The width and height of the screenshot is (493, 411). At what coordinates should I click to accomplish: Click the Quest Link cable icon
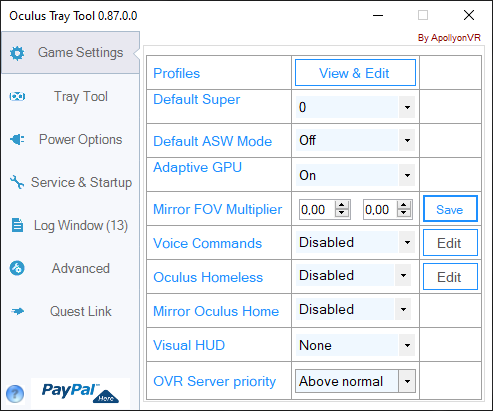[17, 311]
